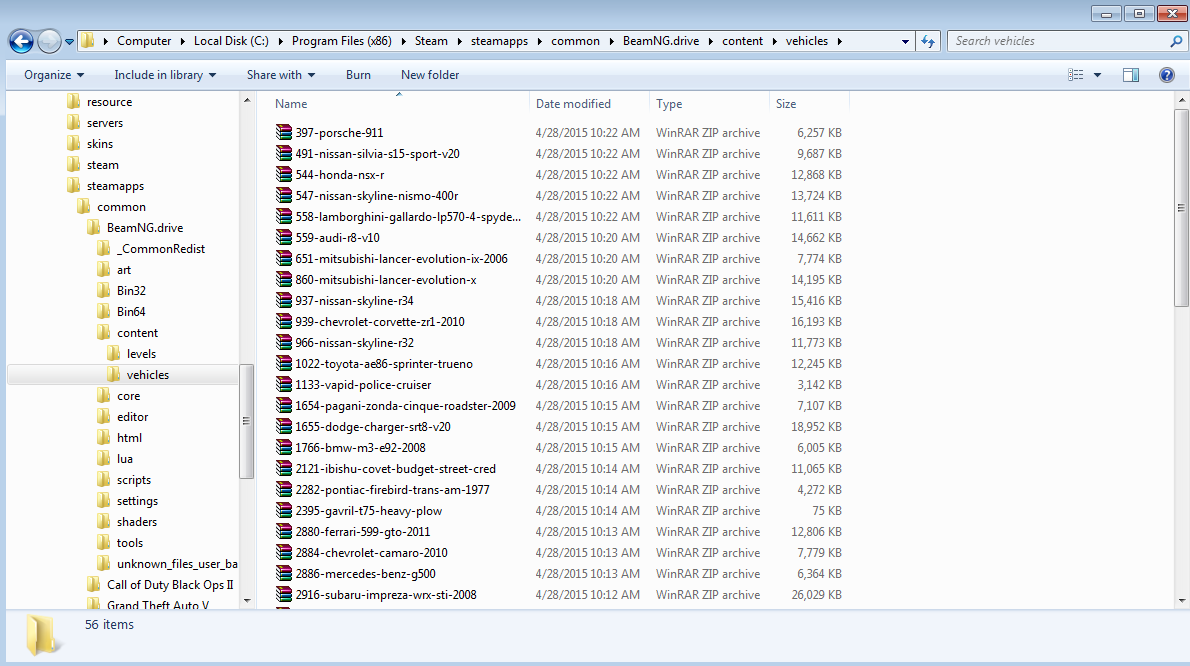Screen dimensions: 1190x666
Task: Select file 2395-gavril-t75-heavy-plow
Action: point(369,511)
